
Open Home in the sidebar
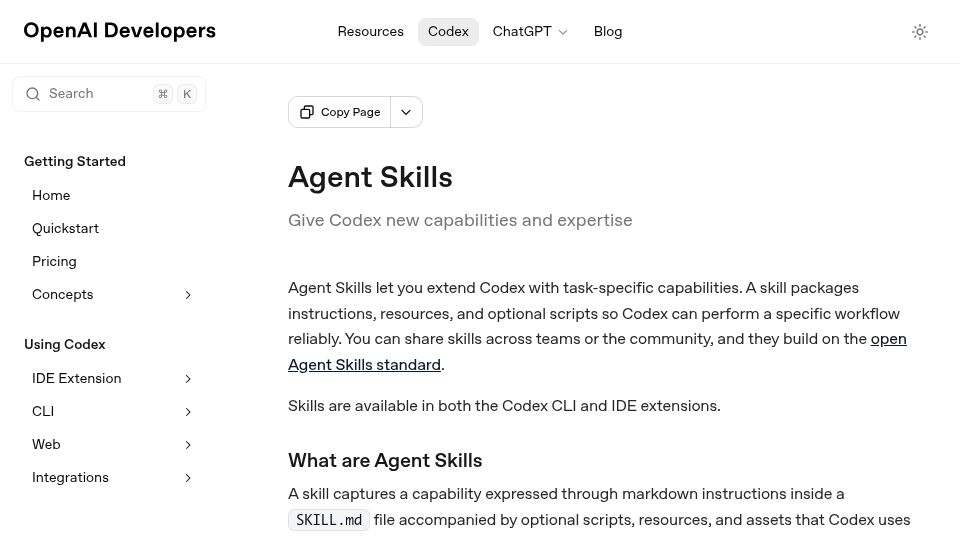(51, 195)
